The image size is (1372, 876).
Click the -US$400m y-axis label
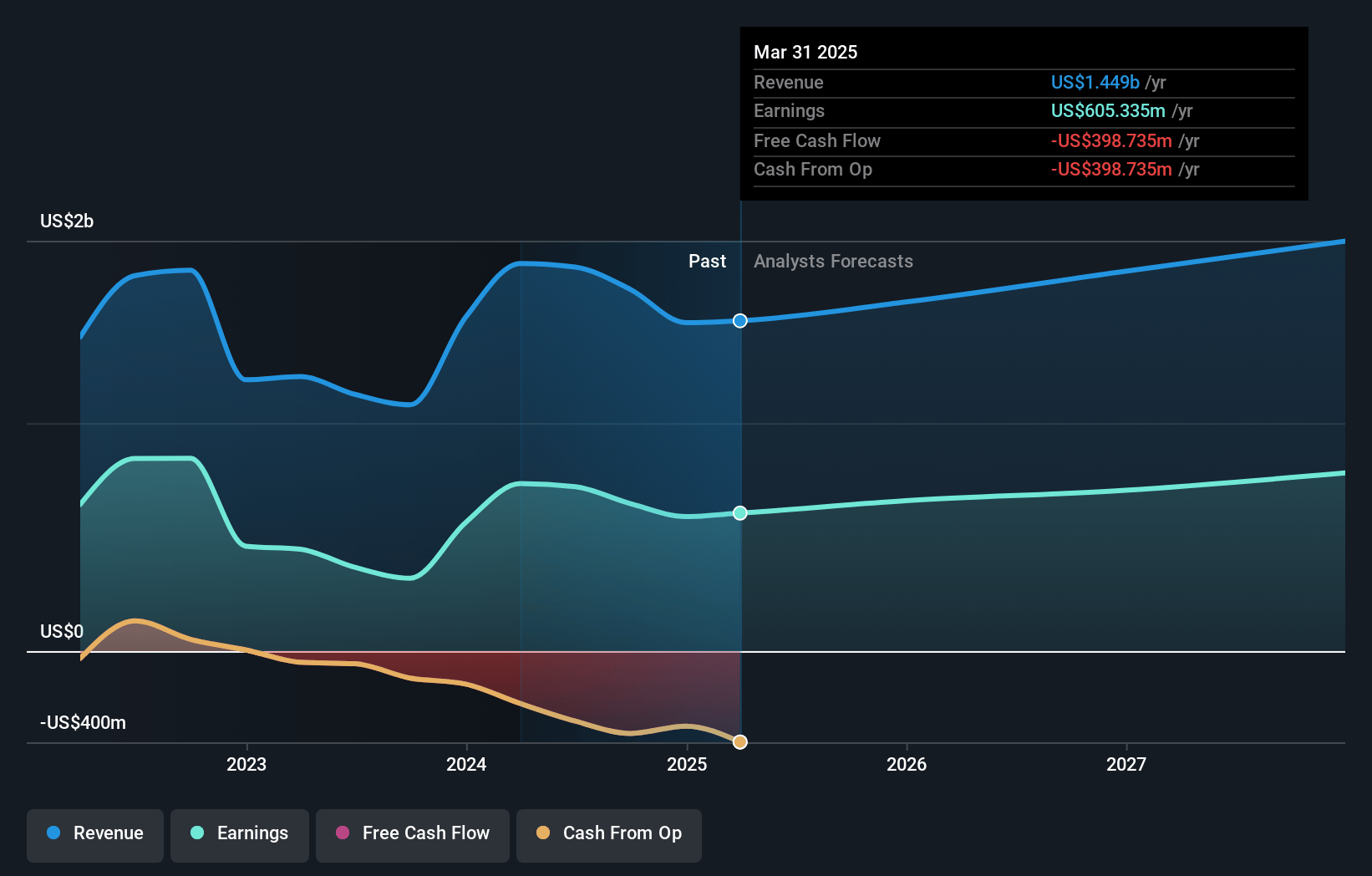[84, 723]
